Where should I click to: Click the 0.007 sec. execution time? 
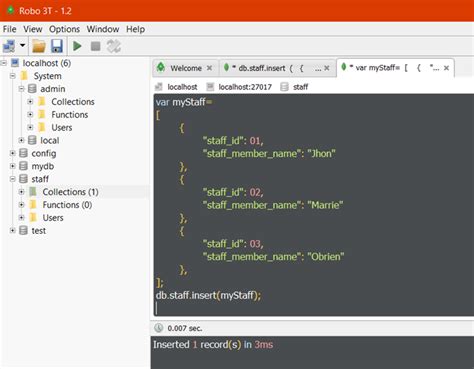coord(185,328)
